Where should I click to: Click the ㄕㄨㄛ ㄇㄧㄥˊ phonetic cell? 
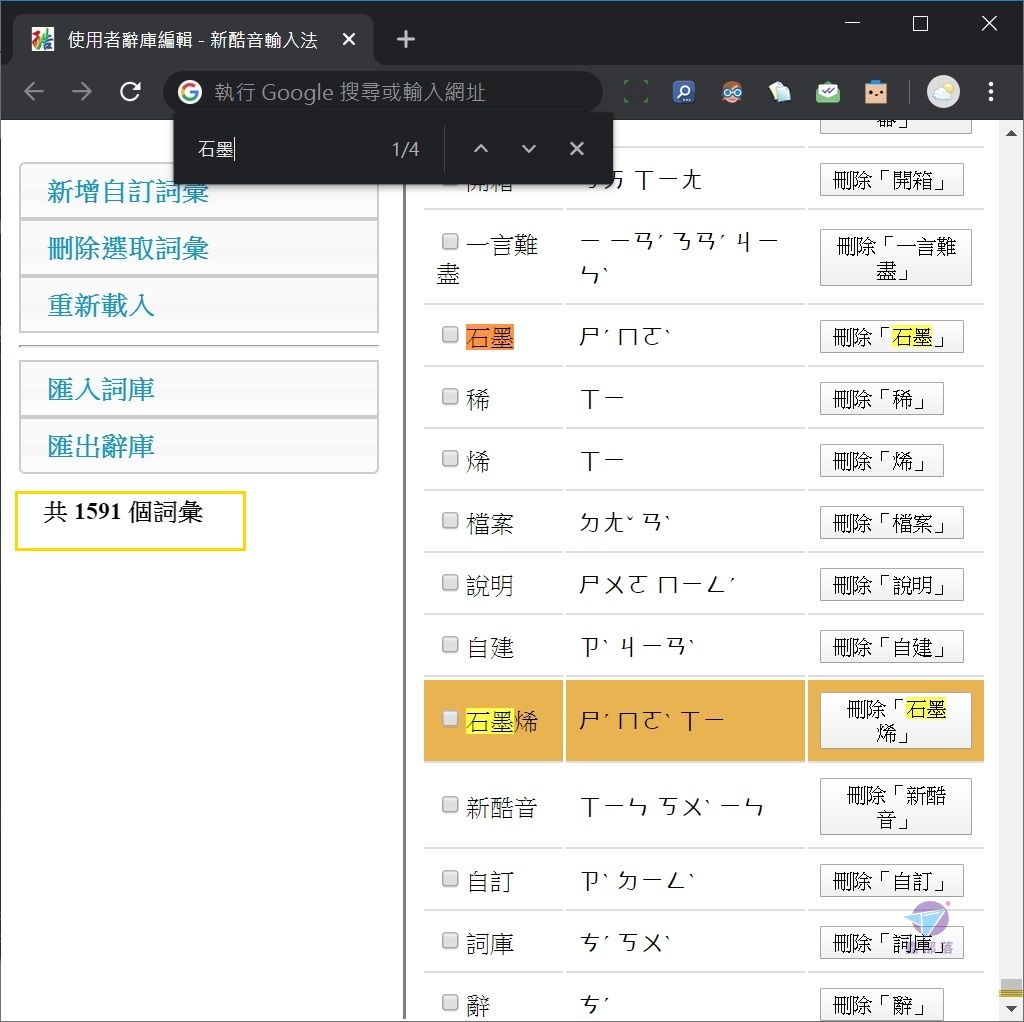685,584
